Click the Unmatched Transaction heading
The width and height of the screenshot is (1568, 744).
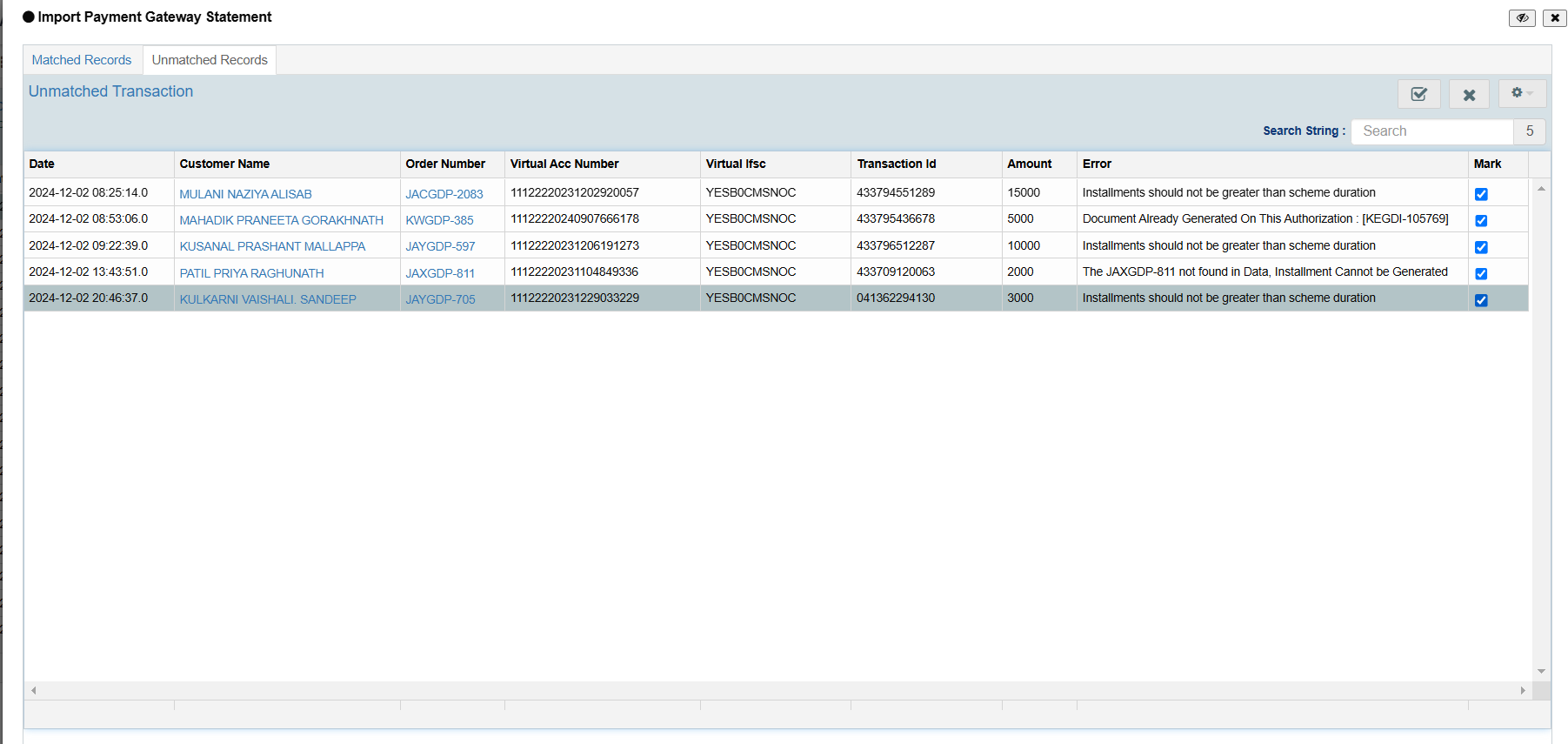[110, 91]
